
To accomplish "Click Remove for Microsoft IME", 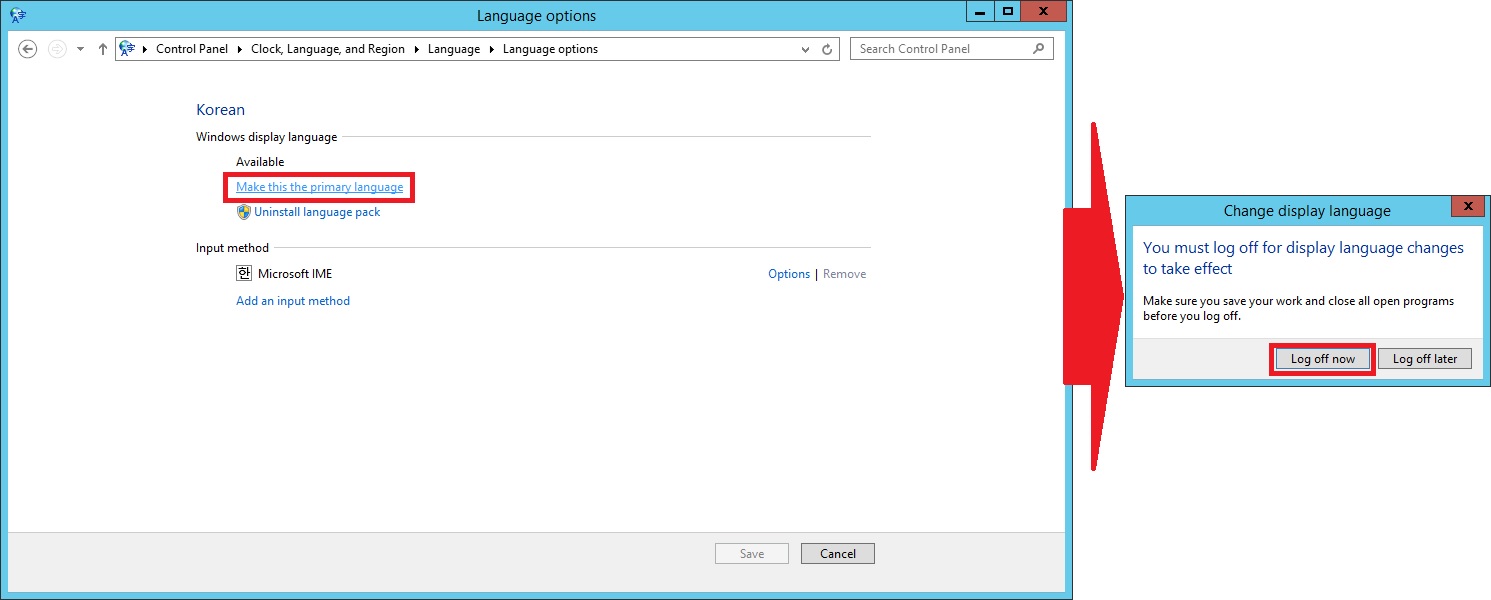I will coord(845,274).
